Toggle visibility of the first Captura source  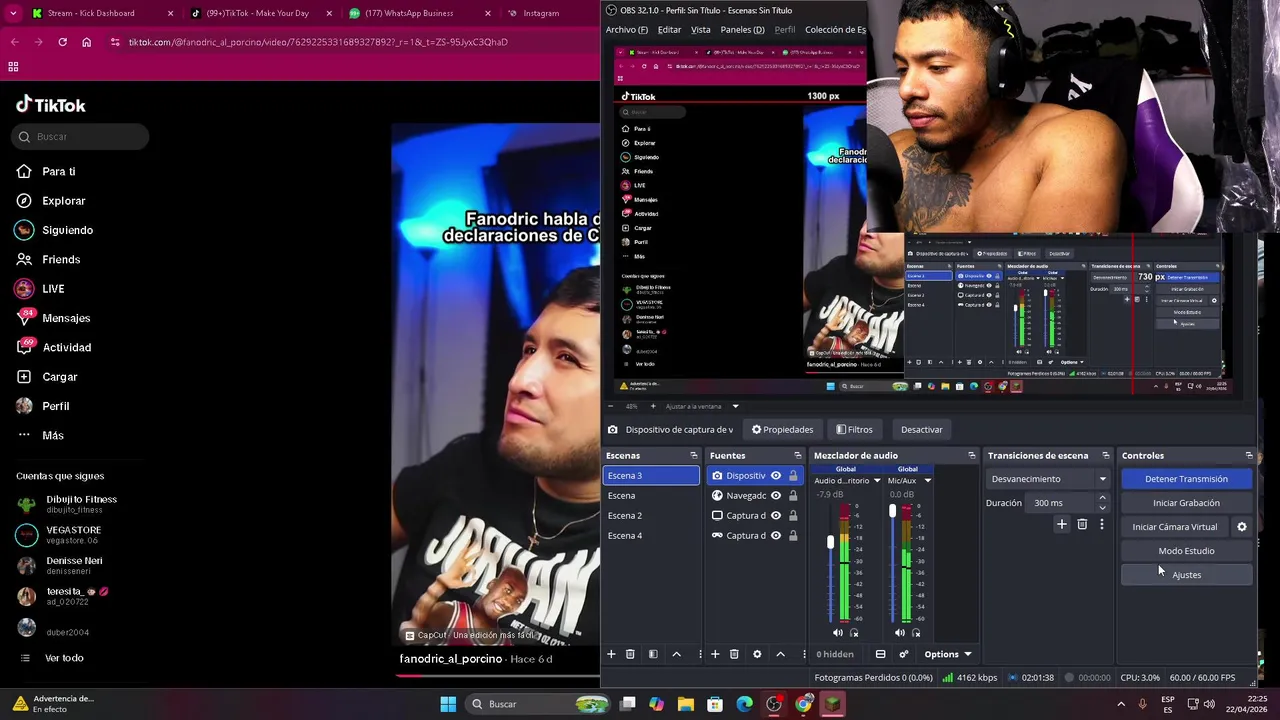click(776, 516)
